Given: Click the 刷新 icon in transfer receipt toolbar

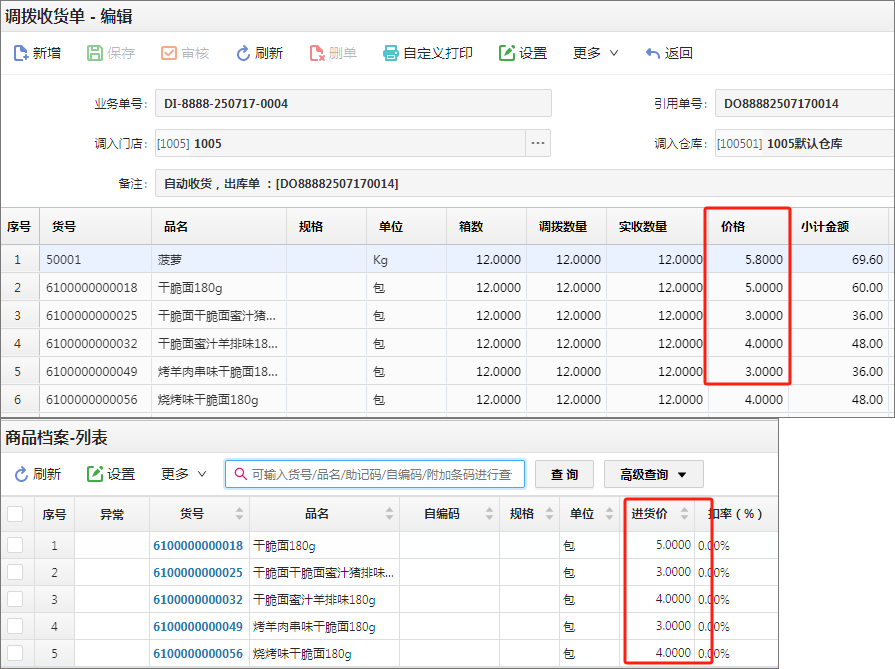Looking at the screenshot, I should 243,53.
